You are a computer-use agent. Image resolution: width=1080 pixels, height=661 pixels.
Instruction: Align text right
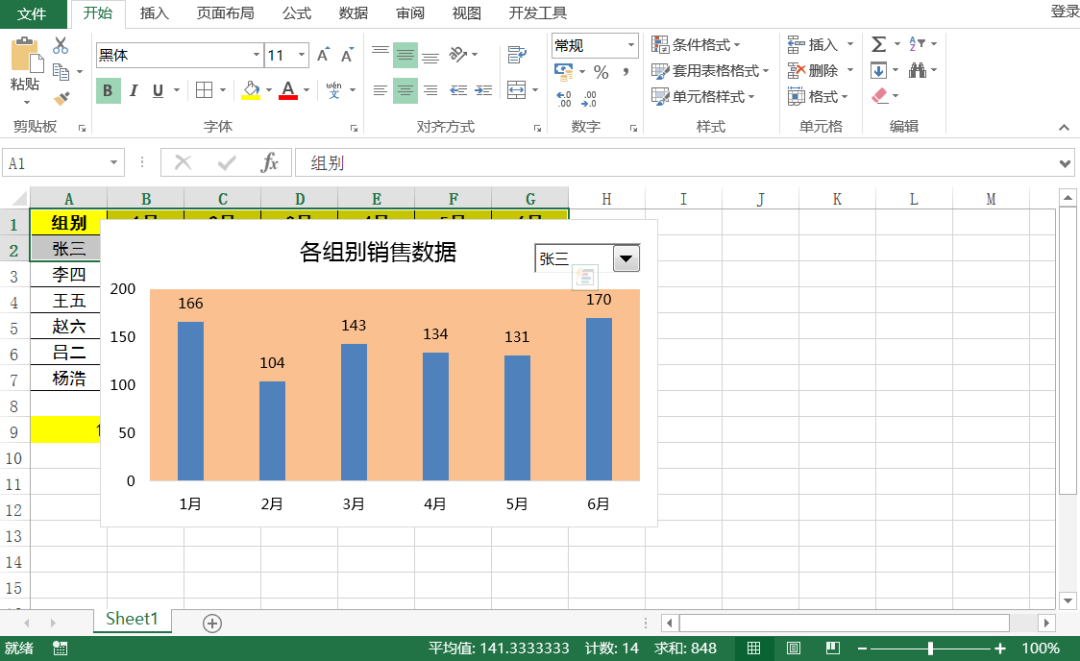click(x=430, y=90)
